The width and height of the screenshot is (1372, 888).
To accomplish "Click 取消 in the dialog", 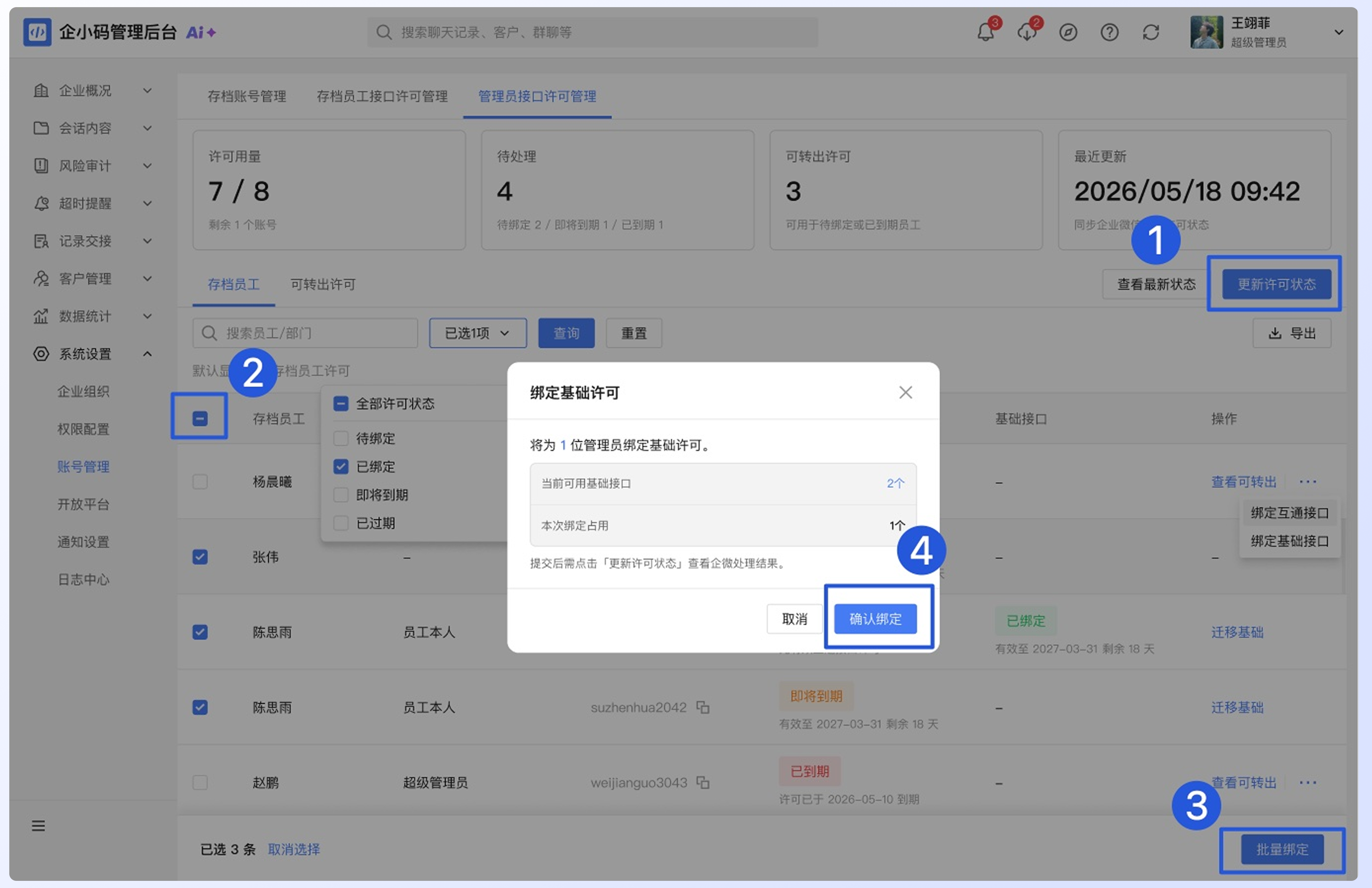I will tap(794, 619).
